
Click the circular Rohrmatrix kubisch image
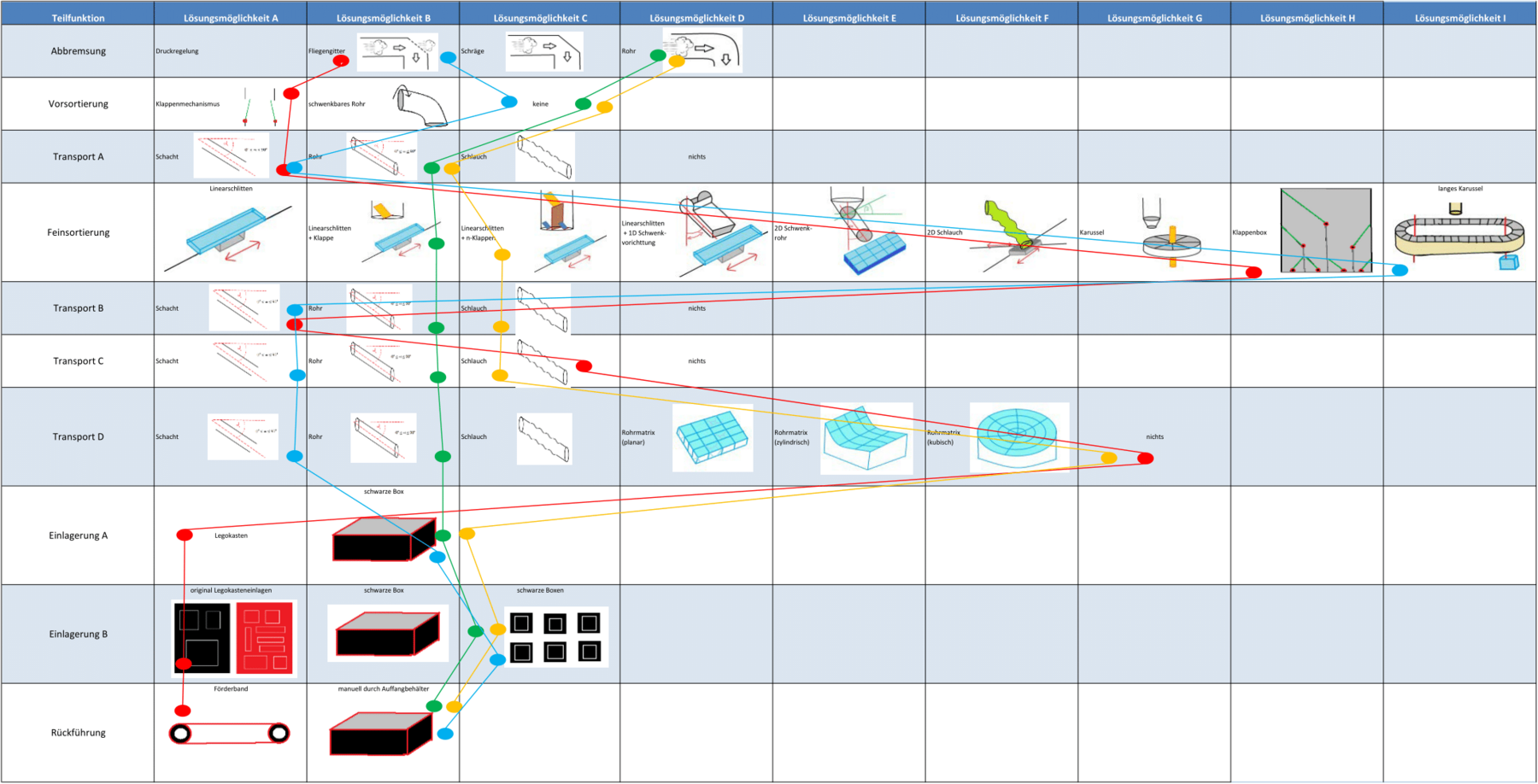click(x=1018, y=436)
